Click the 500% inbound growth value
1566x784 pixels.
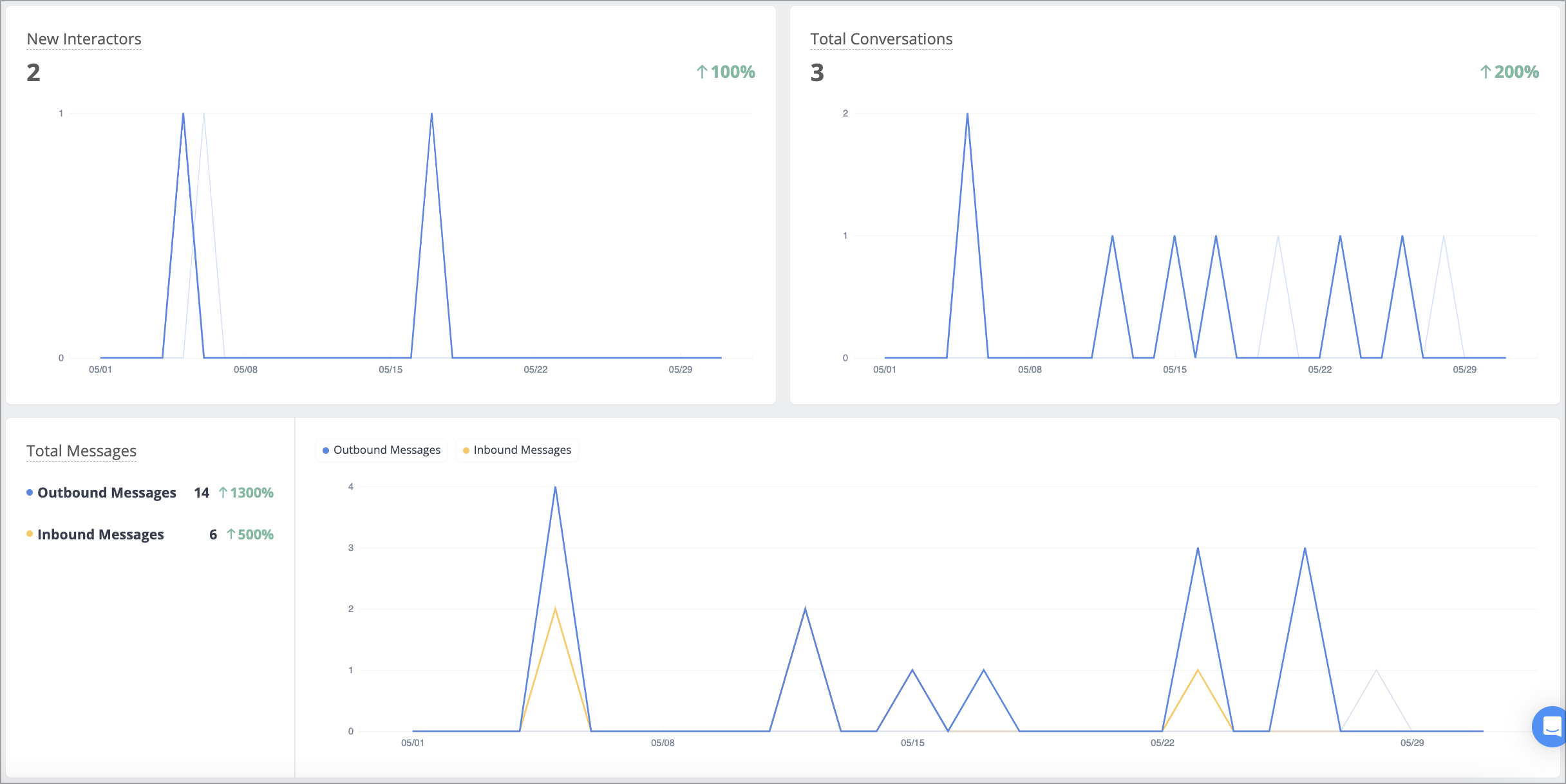250,534
